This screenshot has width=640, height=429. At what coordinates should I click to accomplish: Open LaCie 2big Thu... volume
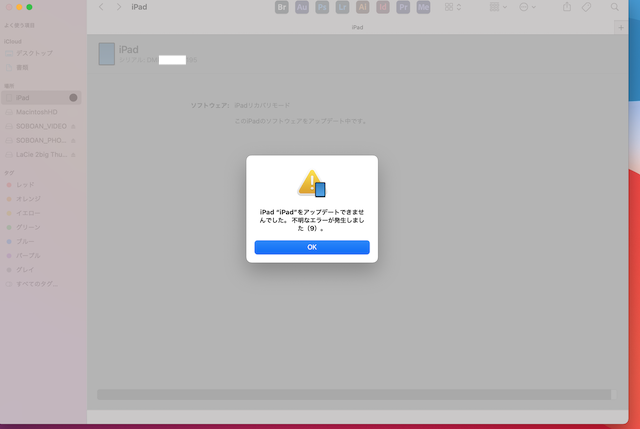(x=41, y=155)
